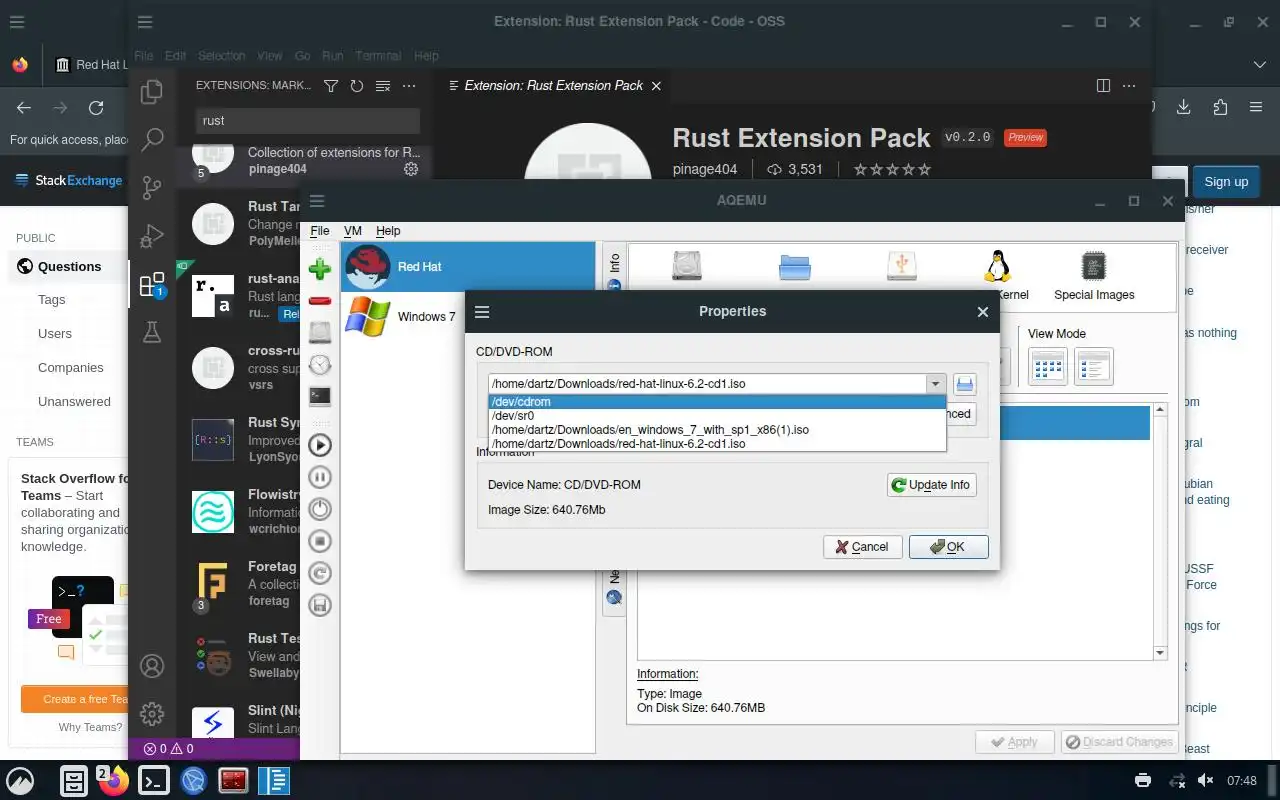Select Windows 7 virtual machine
Image resolution: width=1280 pixels, height=800 pixels.
click(468, 317)
